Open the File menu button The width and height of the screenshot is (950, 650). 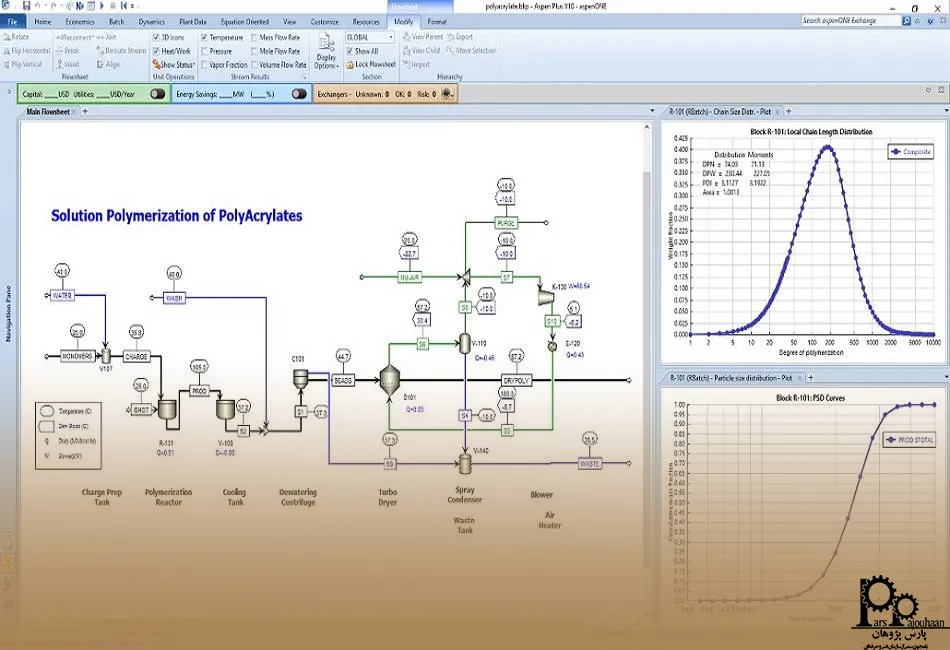(x=13, y=21)
